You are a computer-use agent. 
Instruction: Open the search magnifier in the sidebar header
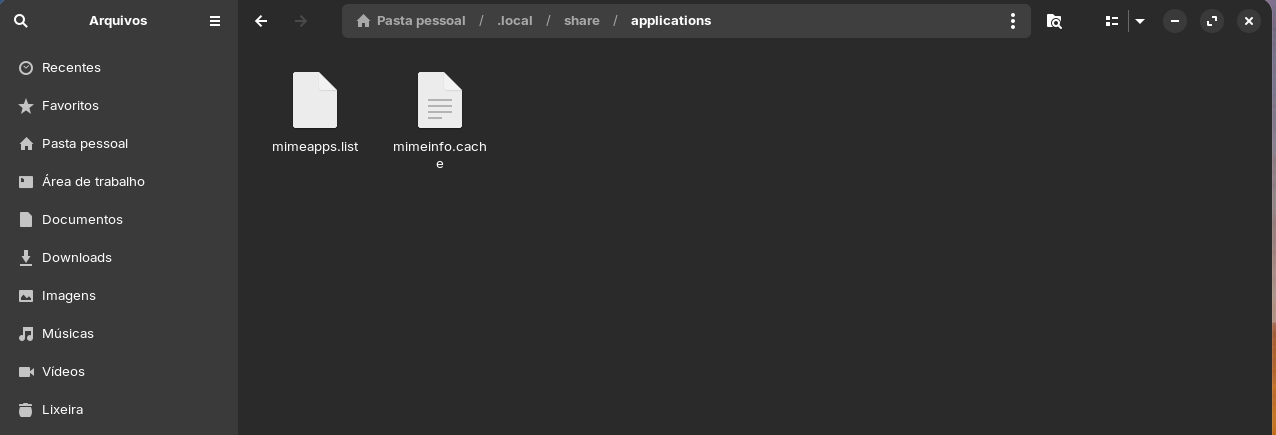point(21,20)
